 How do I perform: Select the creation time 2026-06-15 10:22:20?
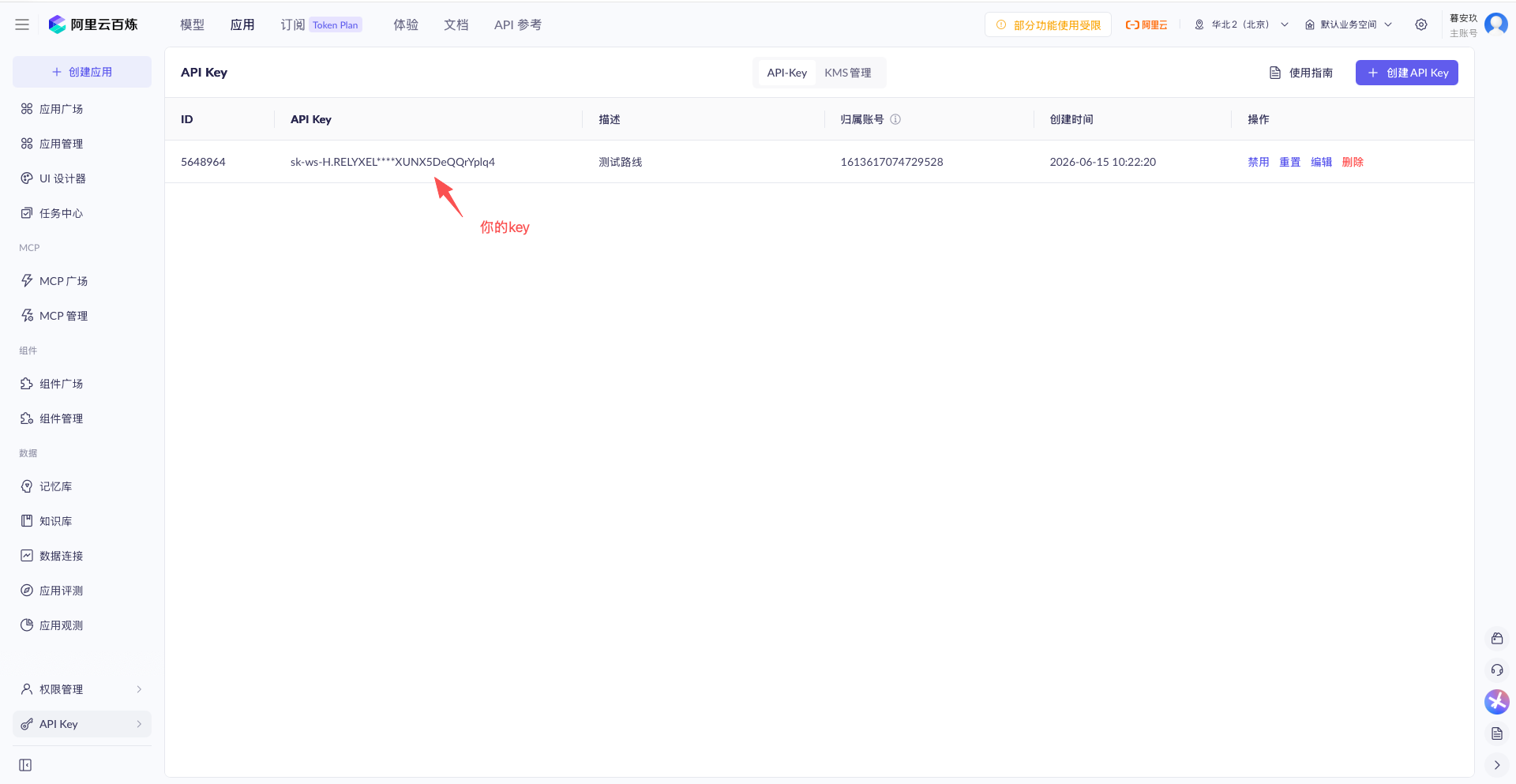(x=1102, y=162)
